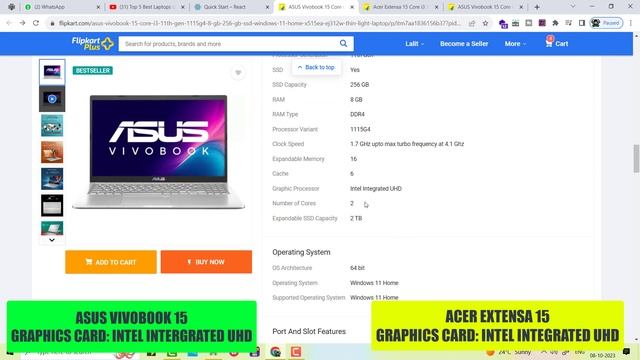Select the fifth product thumbnail
Image resolution: width=640 pixels, height=360 pixels.
coord(52,179)
